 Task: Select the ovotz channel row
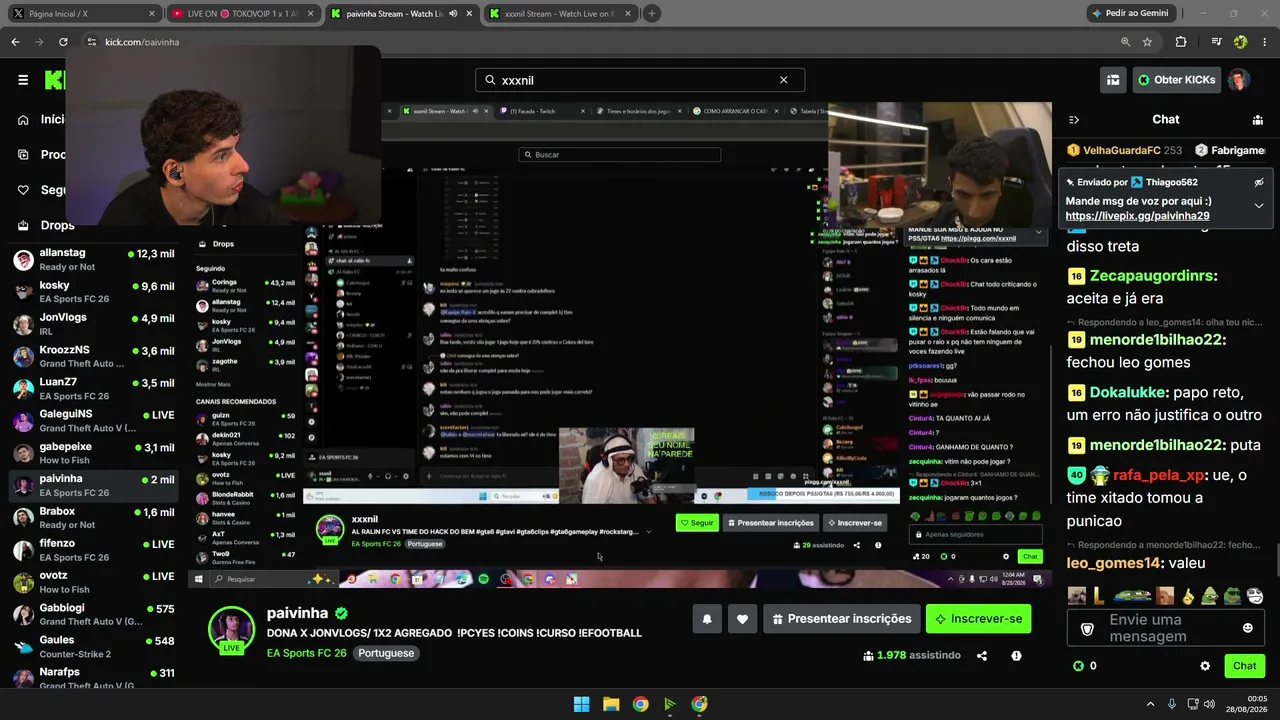coord(94,582)
